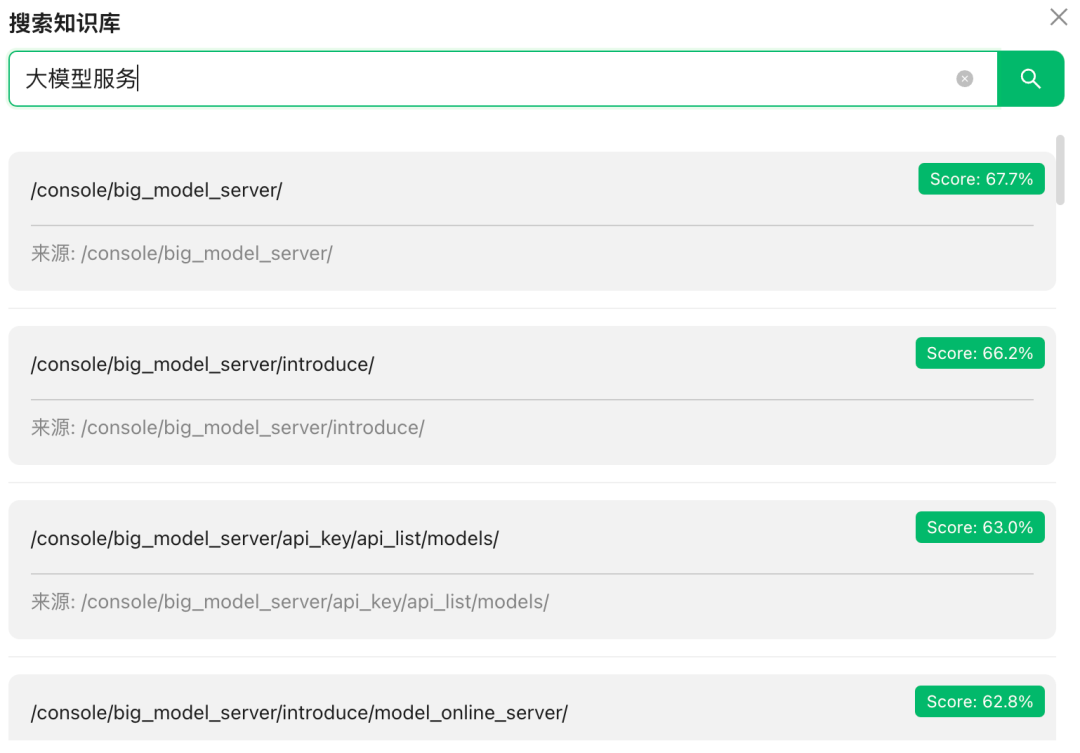Click the Score: 67.7% badge
The height and width of the screenshot is (753, 1080).
(x=981, y=179)
